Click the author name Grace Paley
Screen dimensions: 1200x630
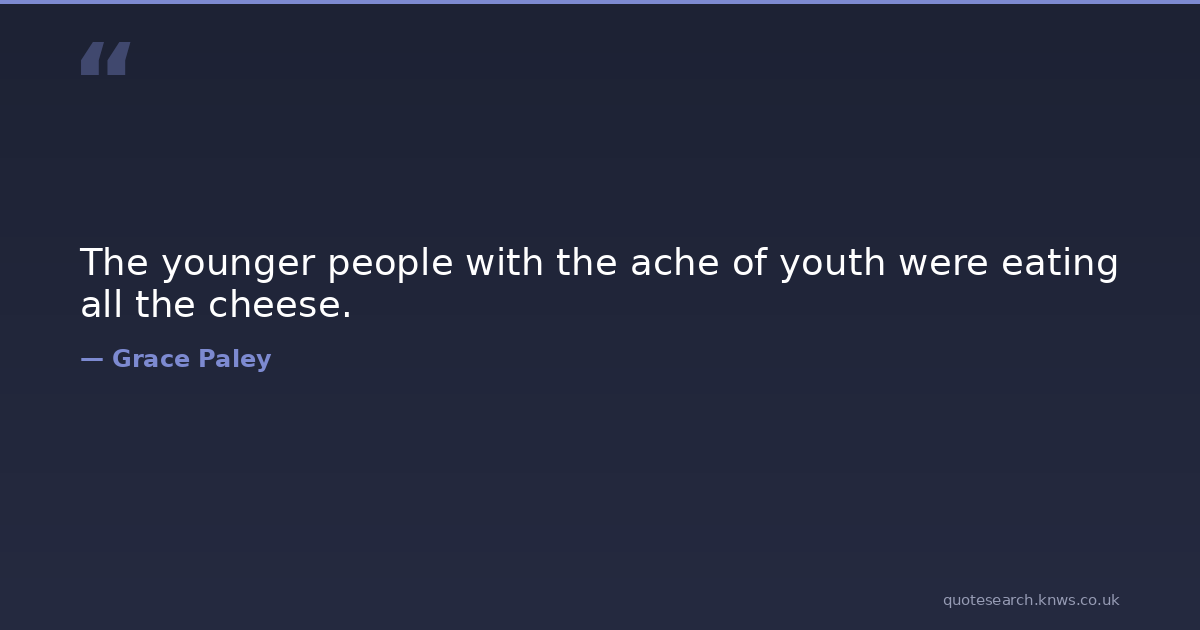tap(191, 359)
